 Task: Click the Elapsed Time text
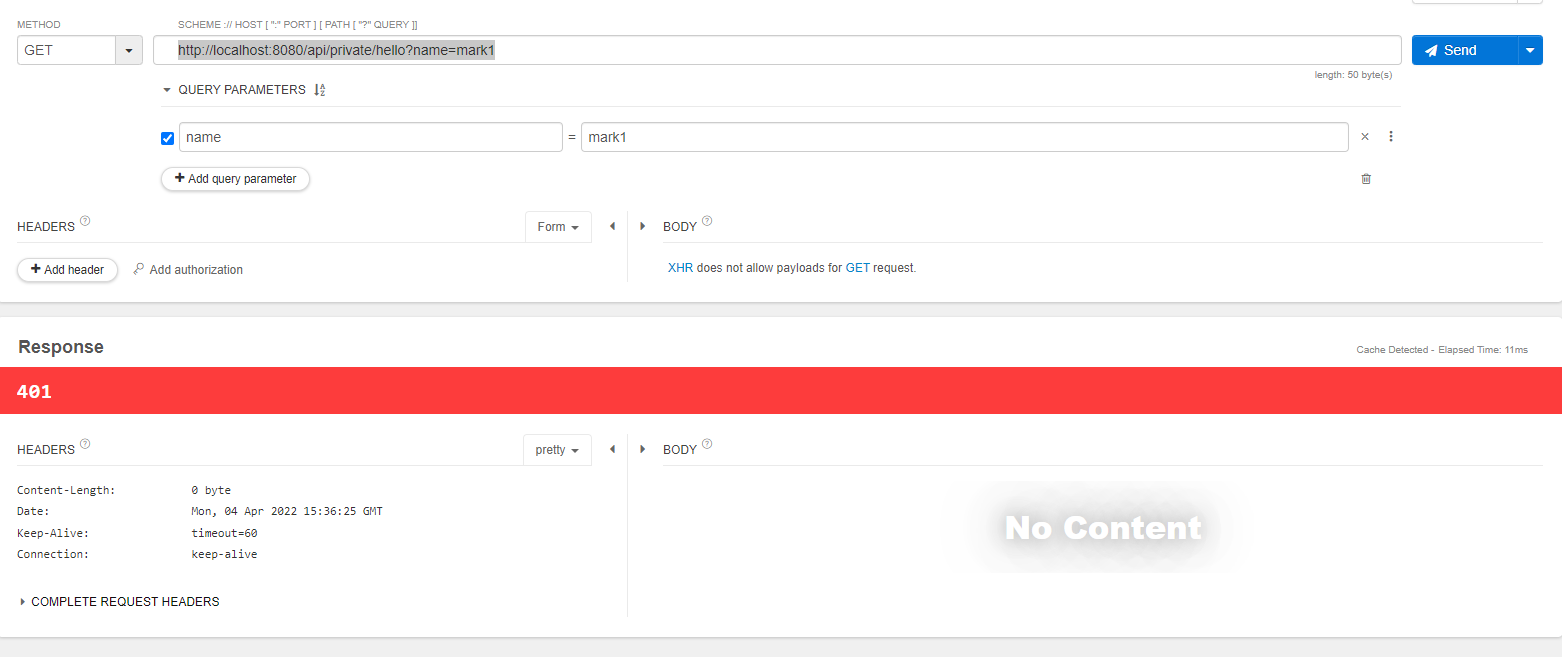[1483, 350]
